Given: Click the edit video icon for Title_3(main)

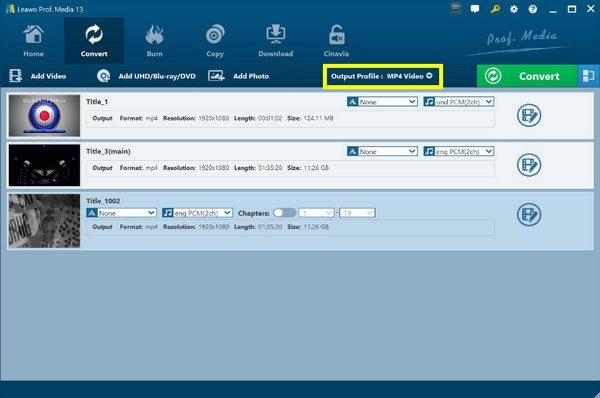Looking at the screenshot, I should (x=529, y=165).
